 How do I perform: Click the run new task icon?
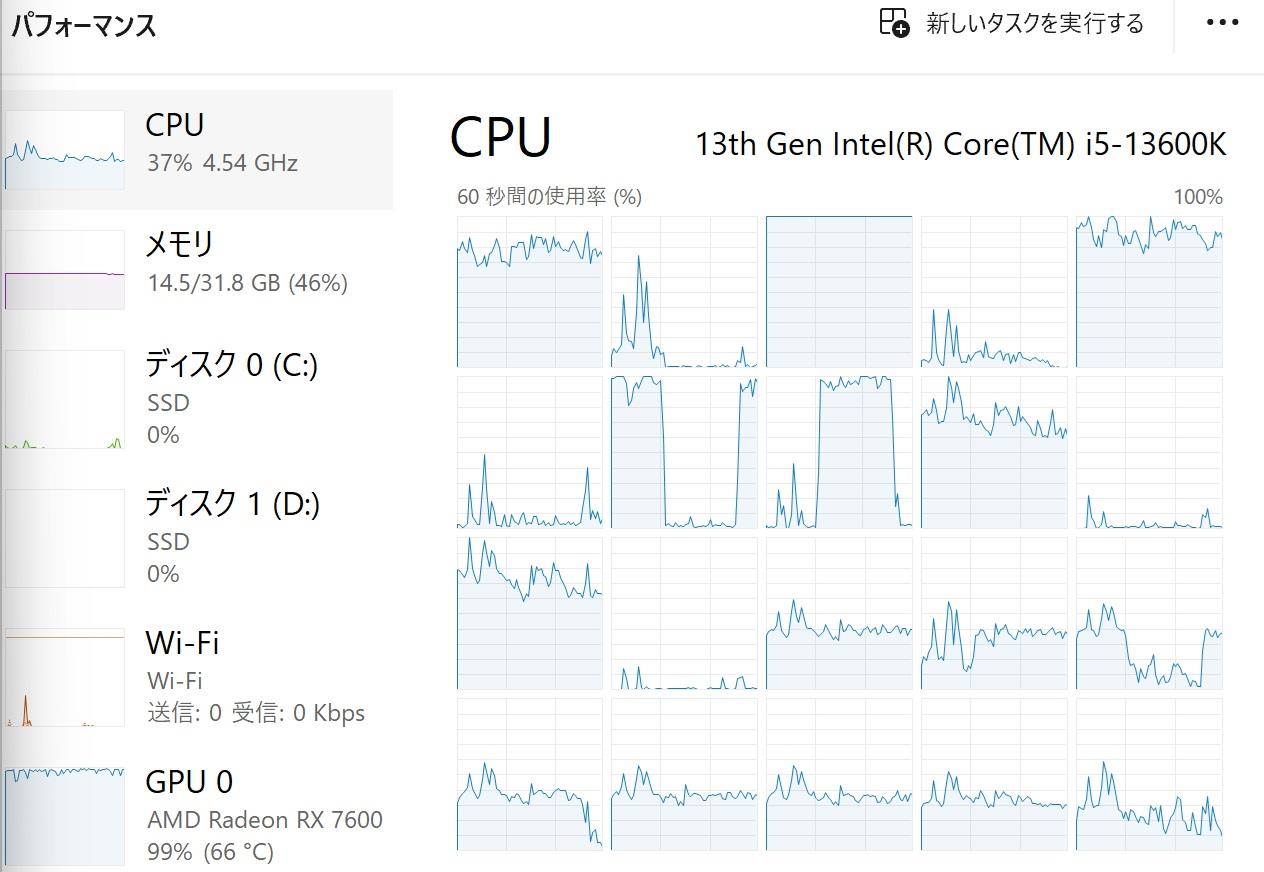pyautogui.click(x=894, y=23)
